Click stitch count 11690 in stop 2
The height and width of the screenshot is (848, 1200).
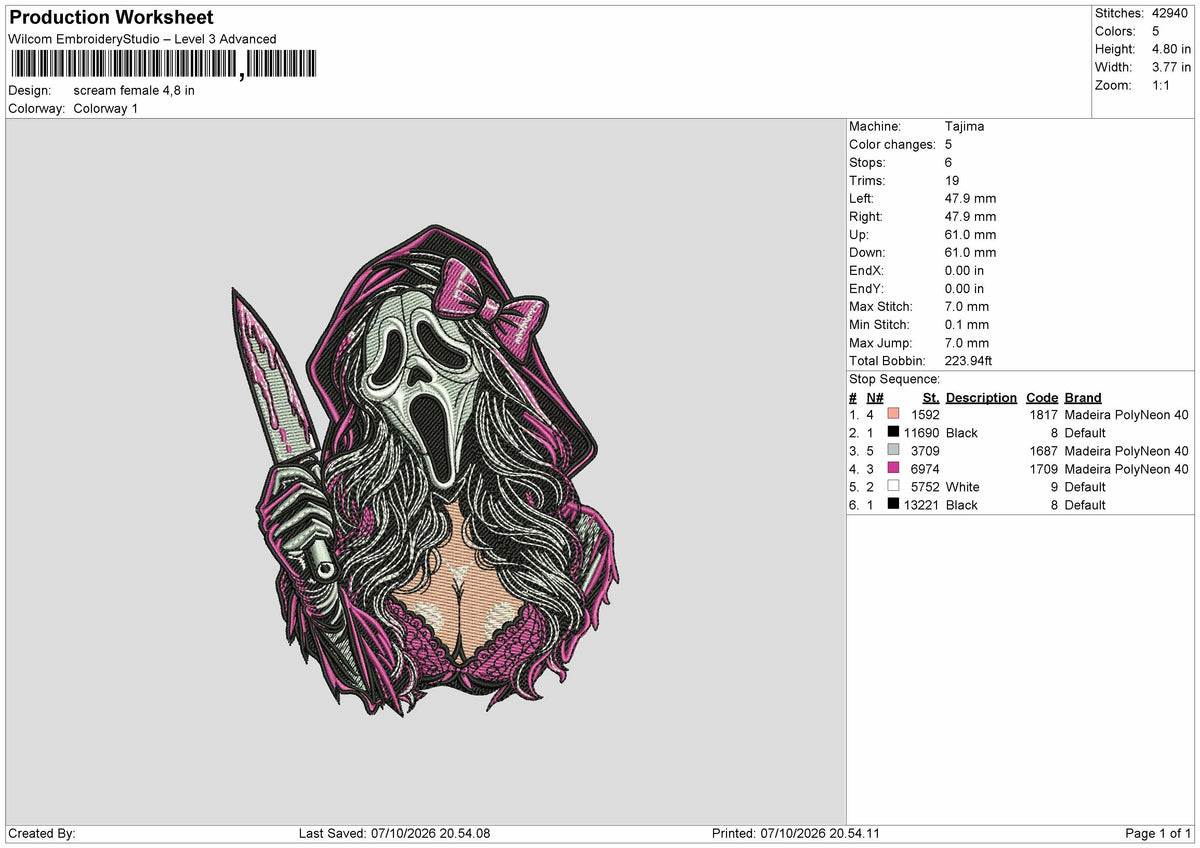pos(921,433)
